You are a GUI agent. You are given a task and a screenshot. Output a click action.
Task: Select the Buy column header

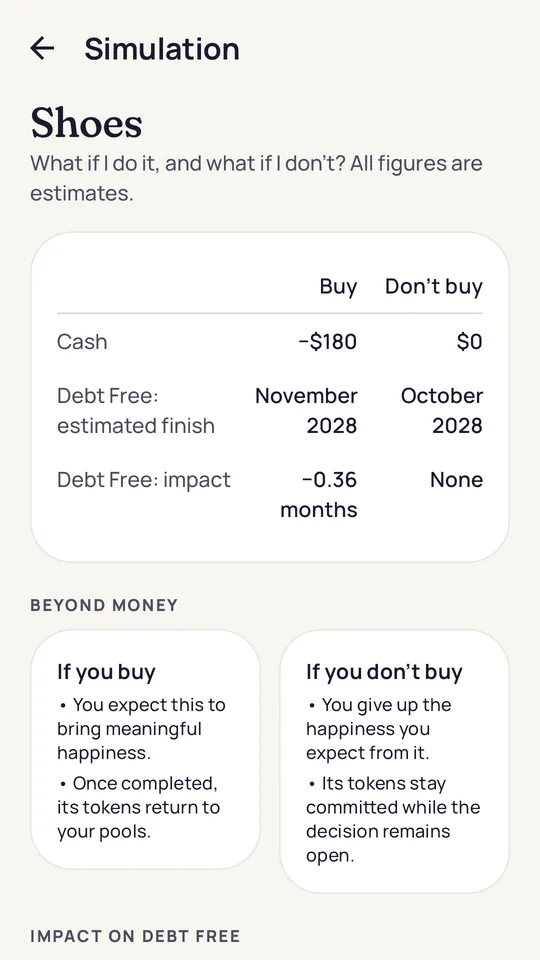[338, 287]
